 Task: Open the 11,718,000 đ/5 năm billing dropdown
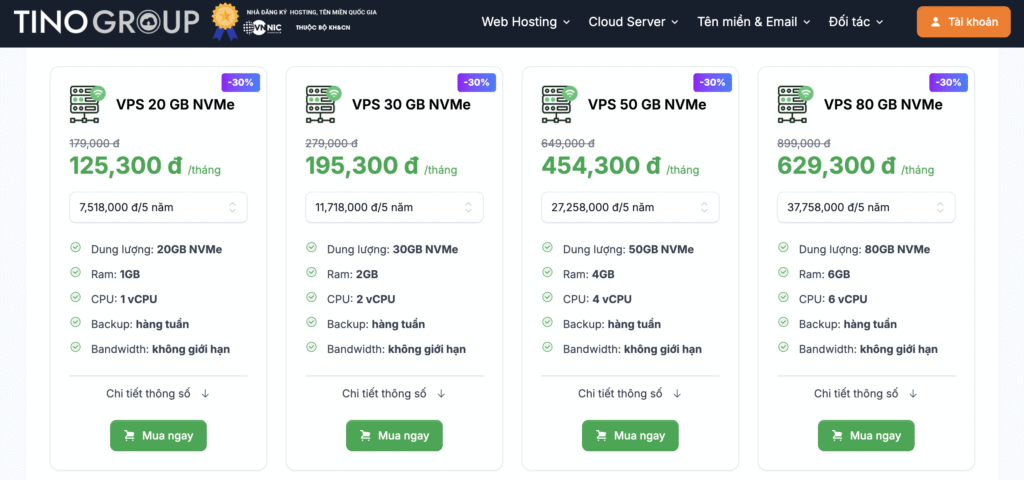pyautogui.click(x=394, y=207)
